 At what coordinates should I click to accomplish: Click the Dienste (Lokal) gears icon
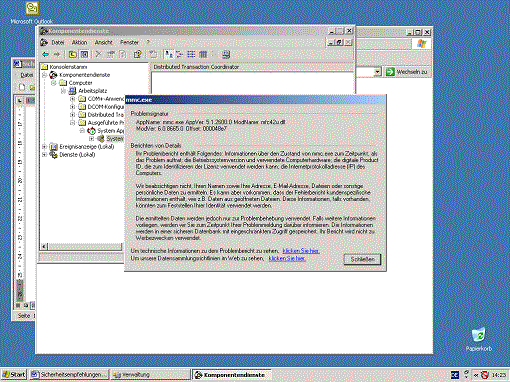click(x=53, y=155)
